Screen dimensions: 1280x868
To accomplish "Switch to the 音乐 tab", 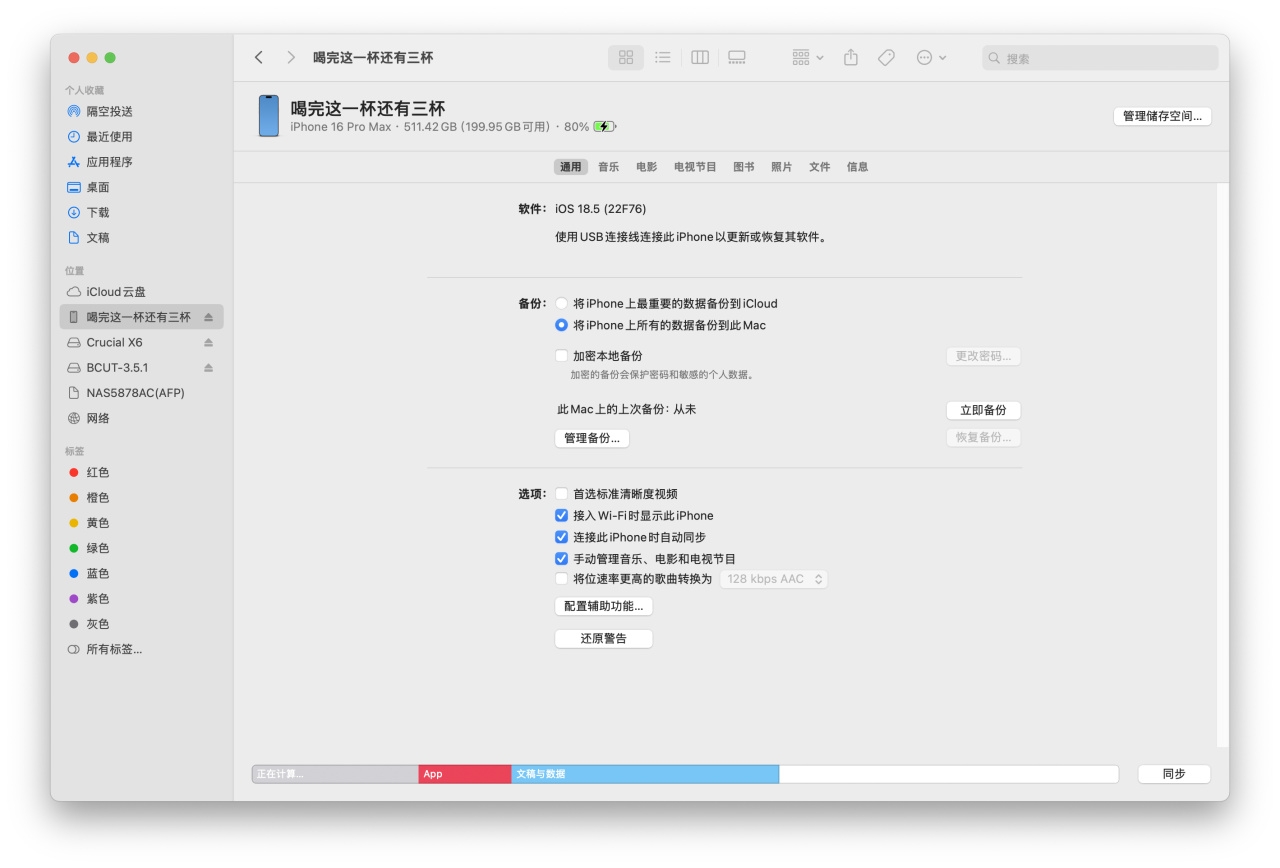I will (609, 167).
